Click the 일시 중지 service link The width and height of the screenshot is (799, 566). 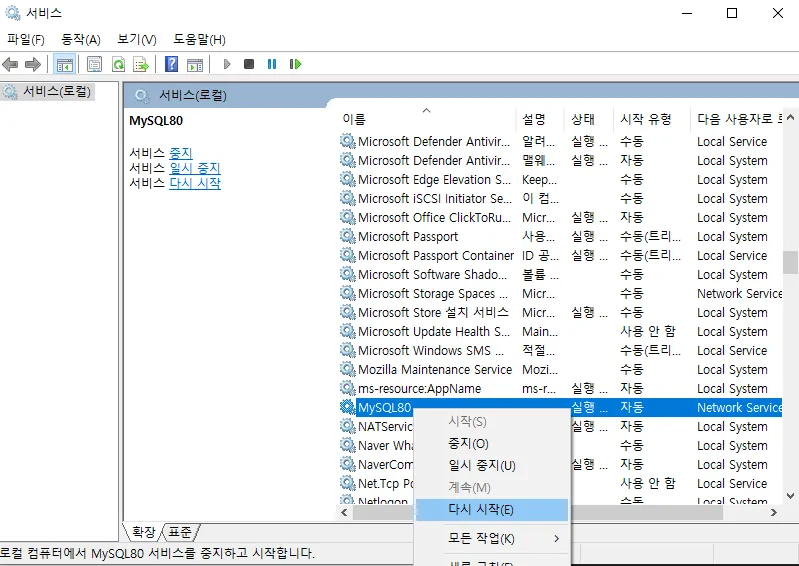click(x=195, y=168)
